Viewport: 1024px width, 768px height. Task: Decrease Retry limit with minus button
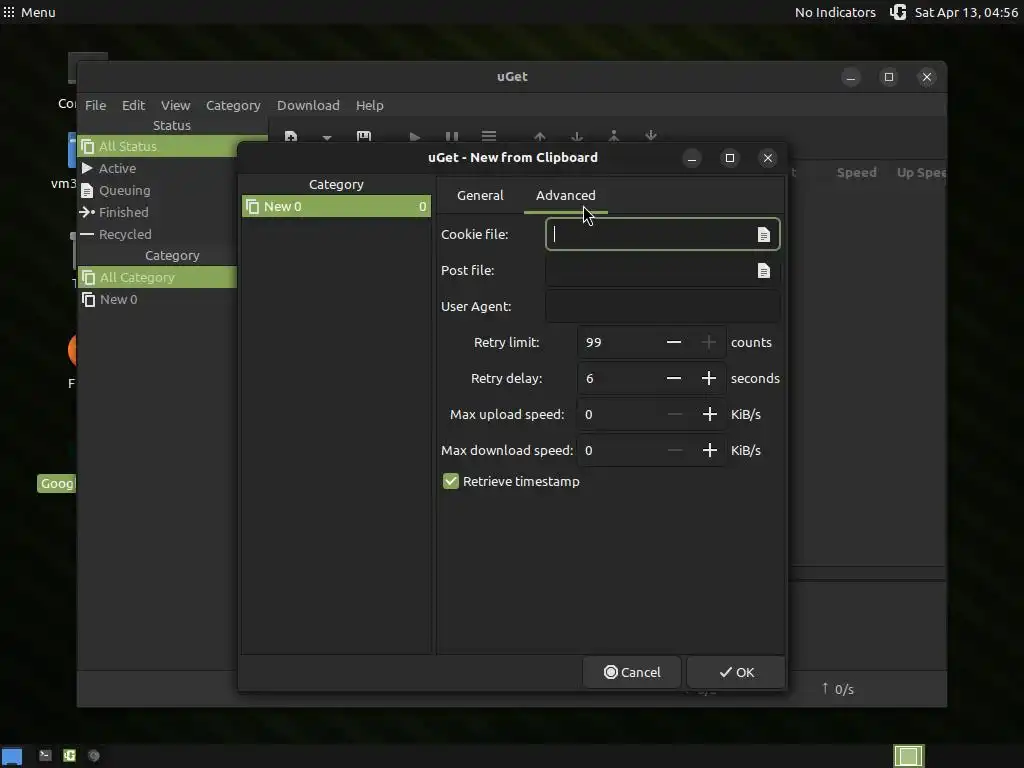click(x=674, y=342)
